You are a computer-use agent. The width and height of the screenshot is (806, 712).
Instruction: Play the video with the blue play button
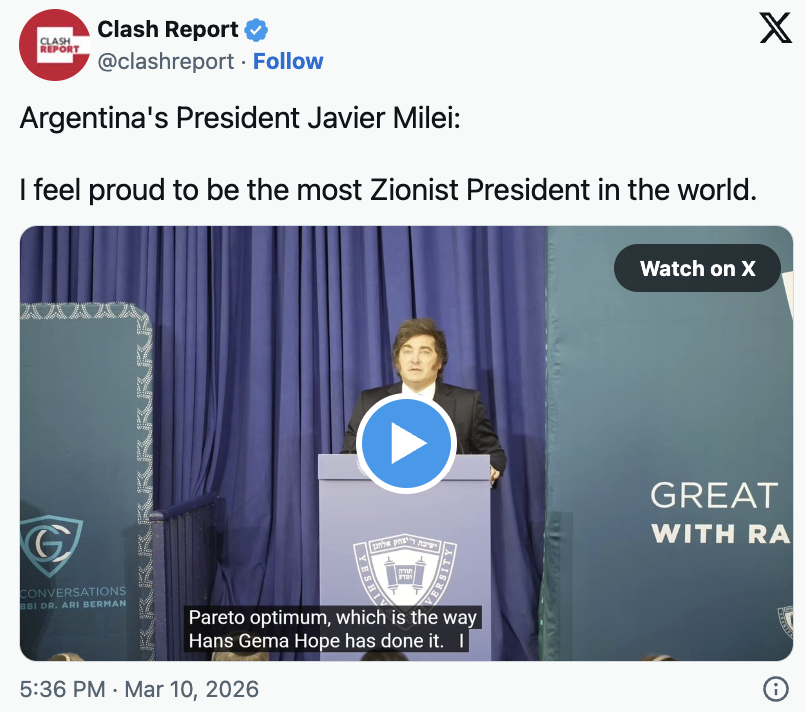(405, 443)
